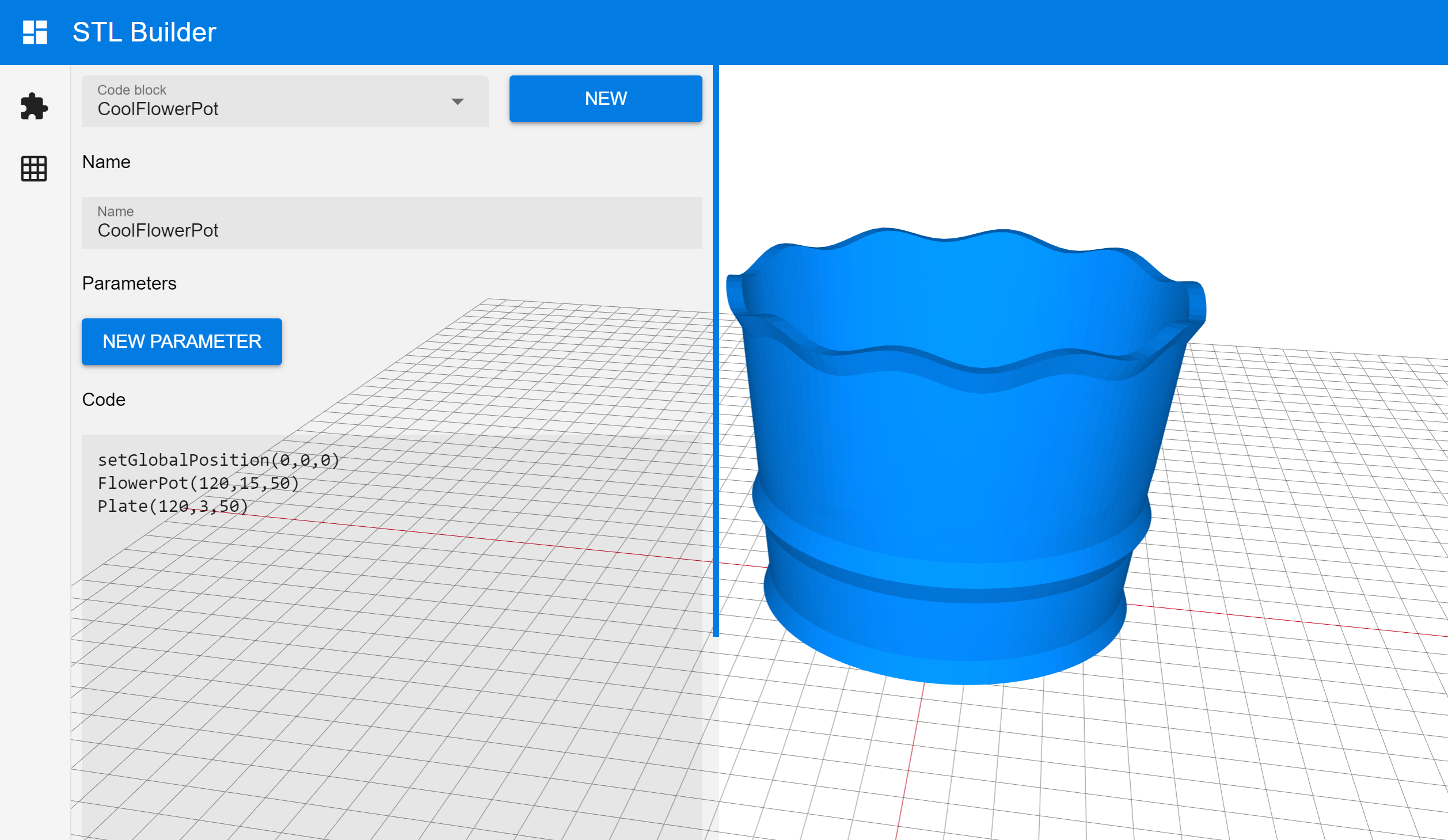Viewport: 1448px width, 840px height.
Task: Click the FlowerPot(120,15,50) code line
Action: coord(199,483)
